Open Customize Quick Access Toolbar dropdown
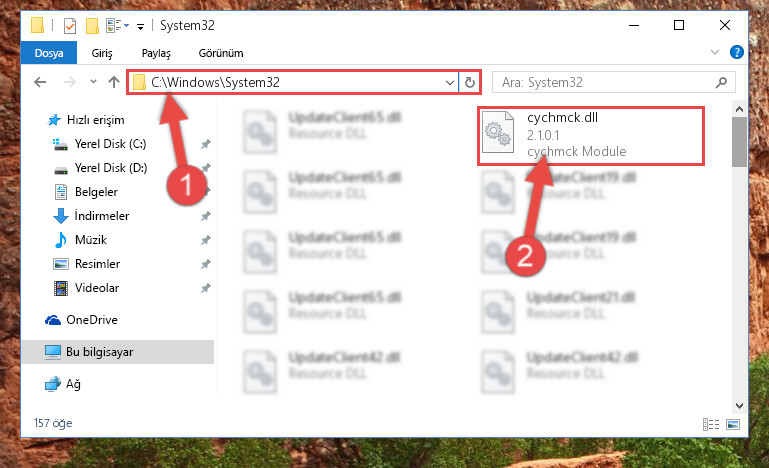The image size is (769, 468). (140, 26)
